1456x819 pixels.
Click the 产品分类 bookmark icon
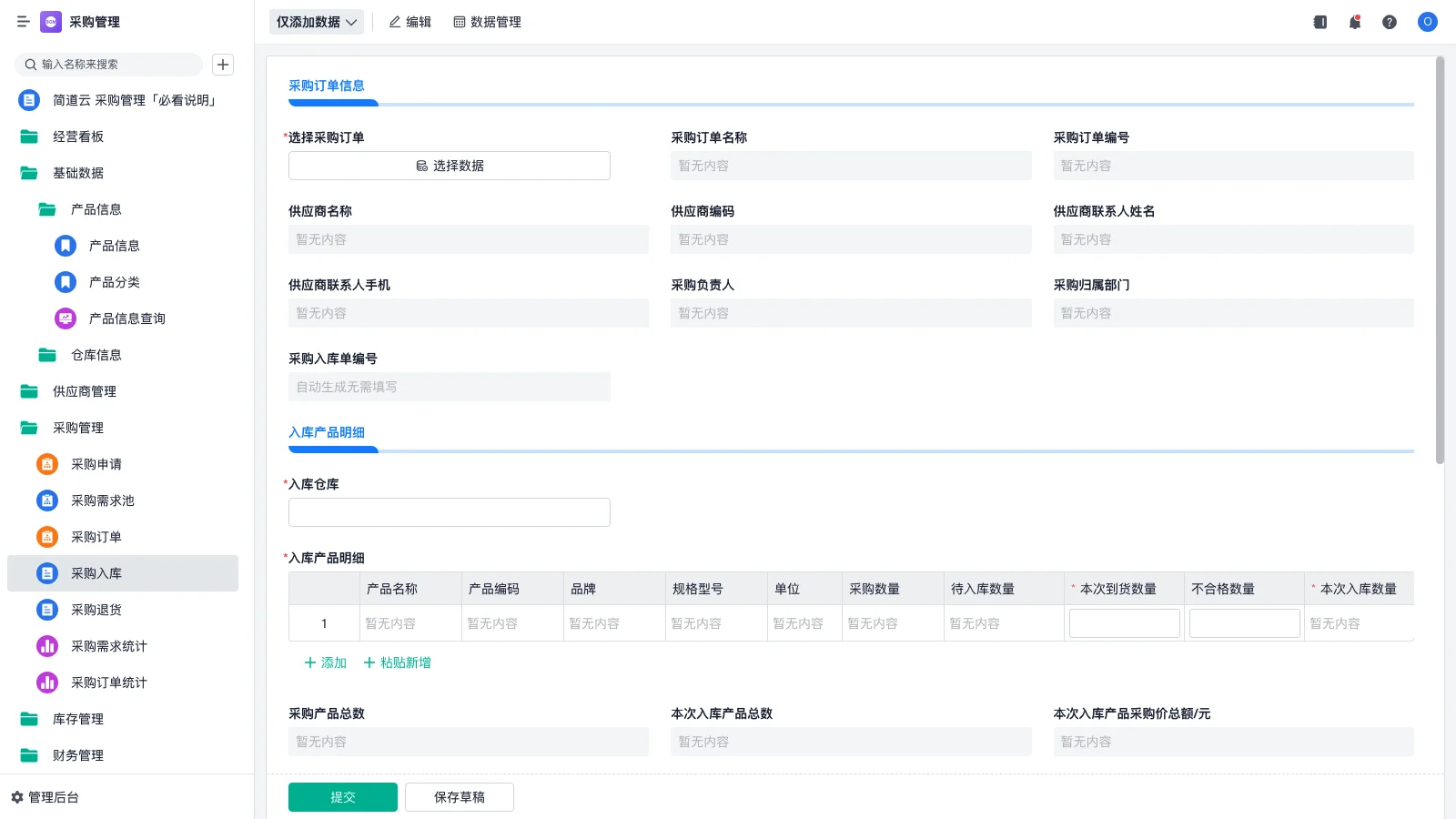click(x=66, y=282)
